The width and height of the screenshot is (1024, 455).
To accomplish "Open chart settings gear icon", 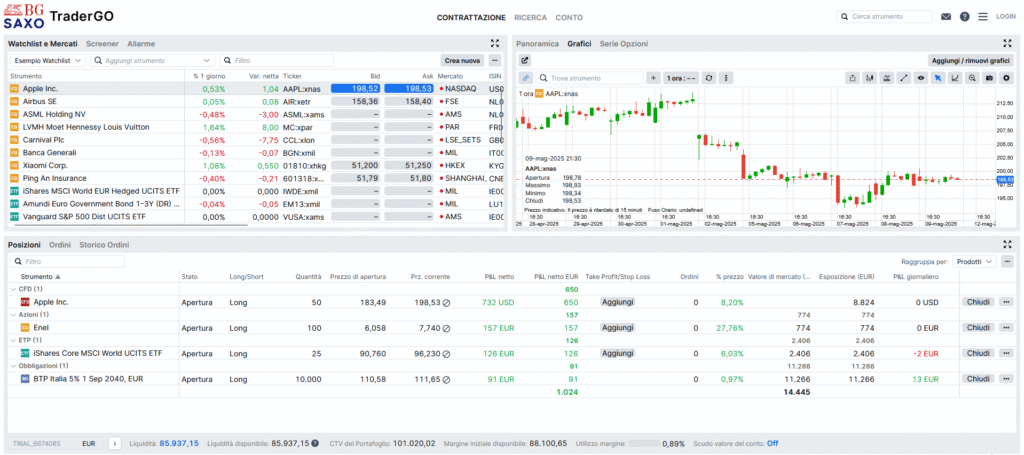I will coord(1006,78).
